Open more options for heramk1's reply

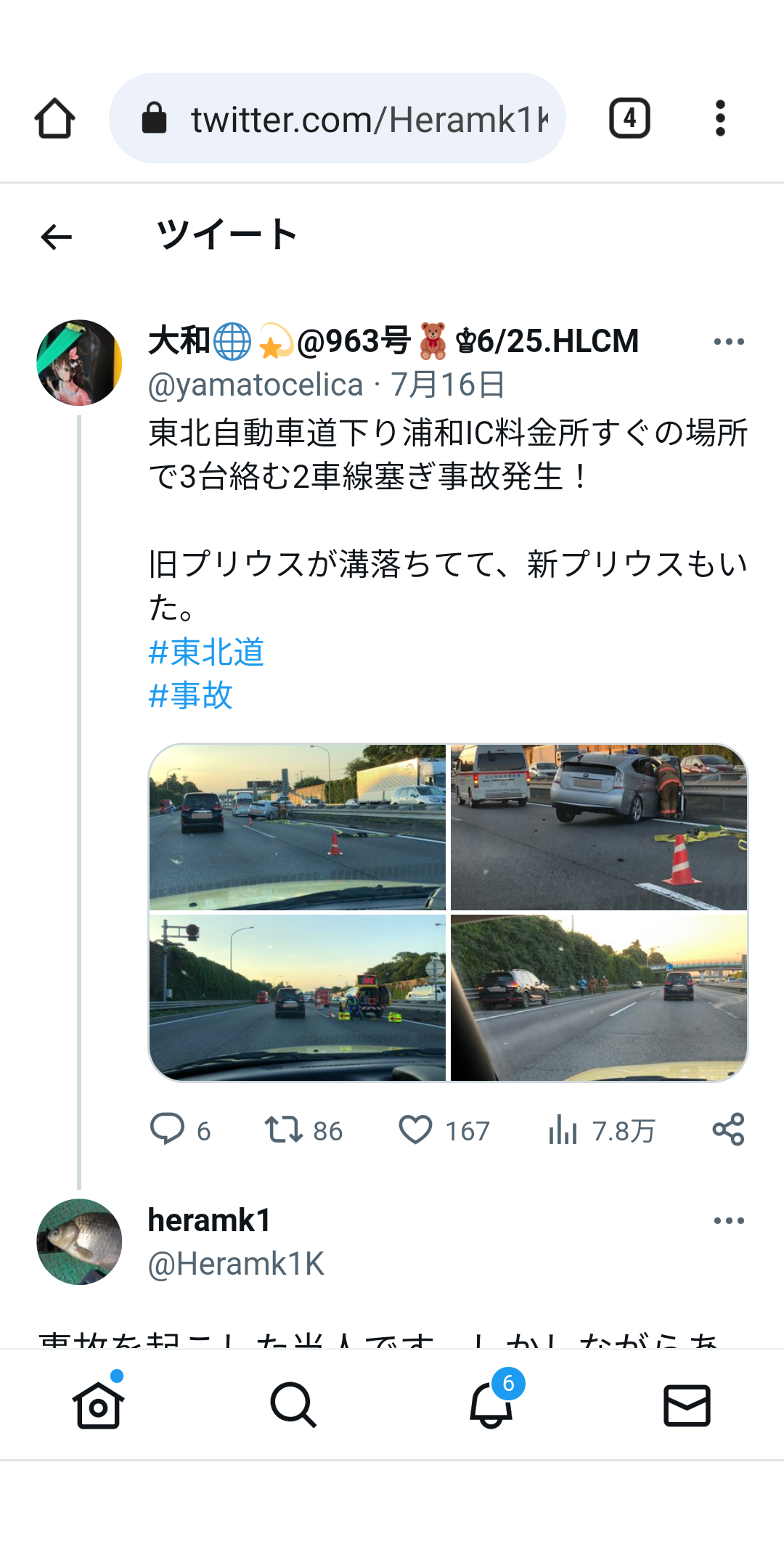[729, 1220]
